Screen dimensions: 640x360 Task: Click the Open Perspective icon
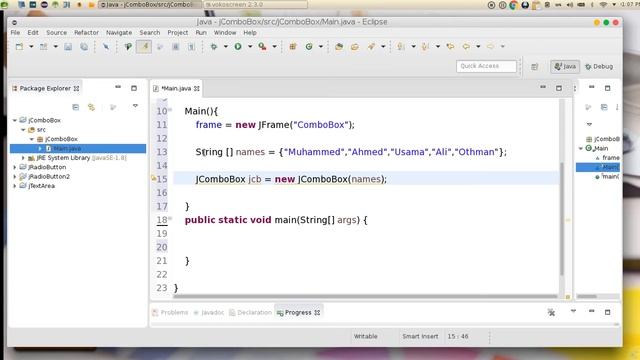pos(535,67)
